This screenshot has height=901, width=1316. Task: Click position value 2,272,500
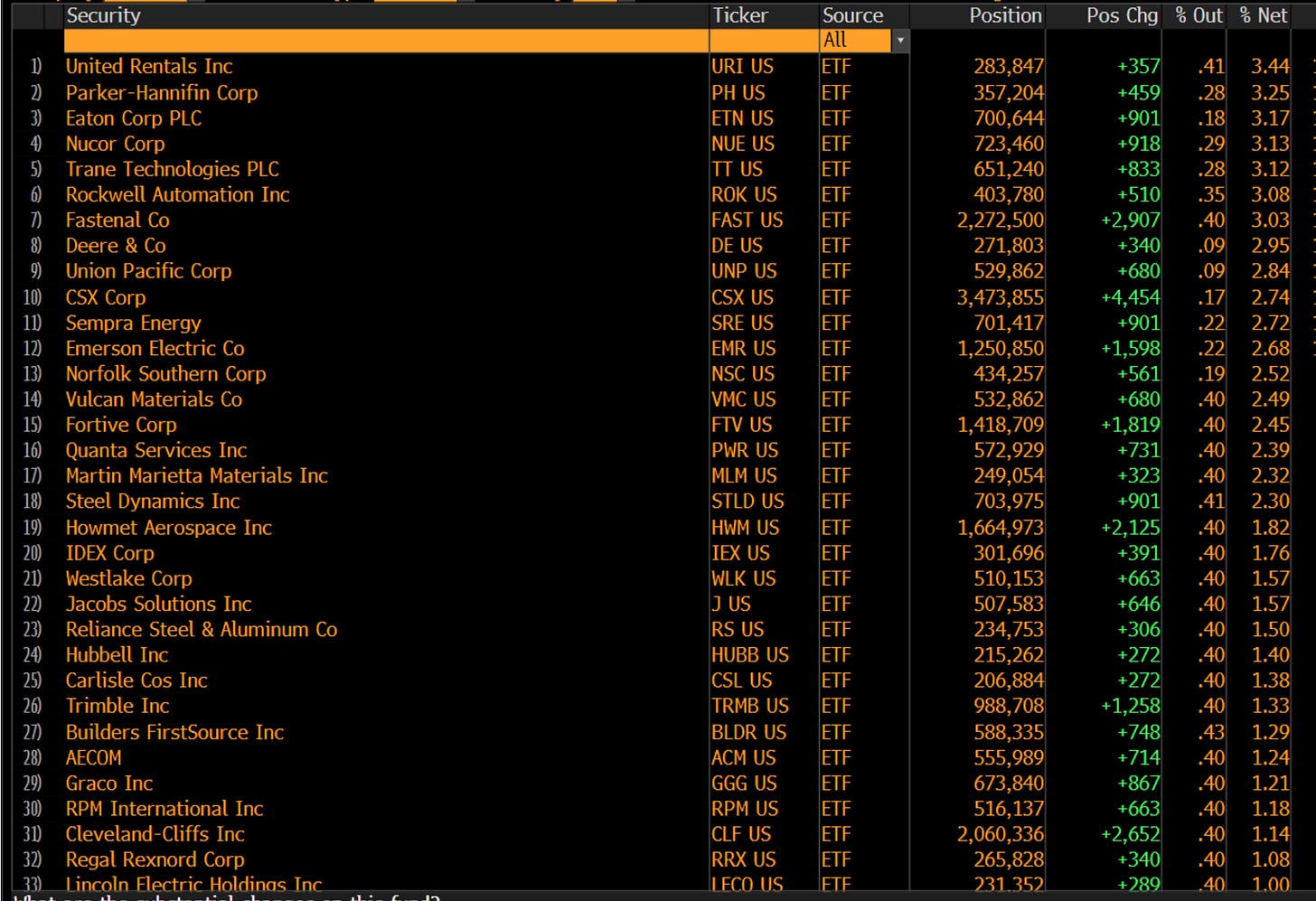pyautogui.click(x=1001, y=221)
